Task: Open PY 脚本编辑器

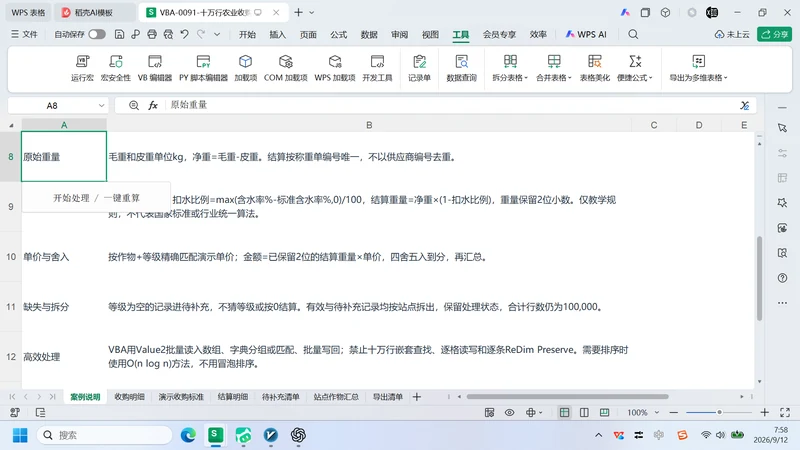Action: (x=203, y=68)
